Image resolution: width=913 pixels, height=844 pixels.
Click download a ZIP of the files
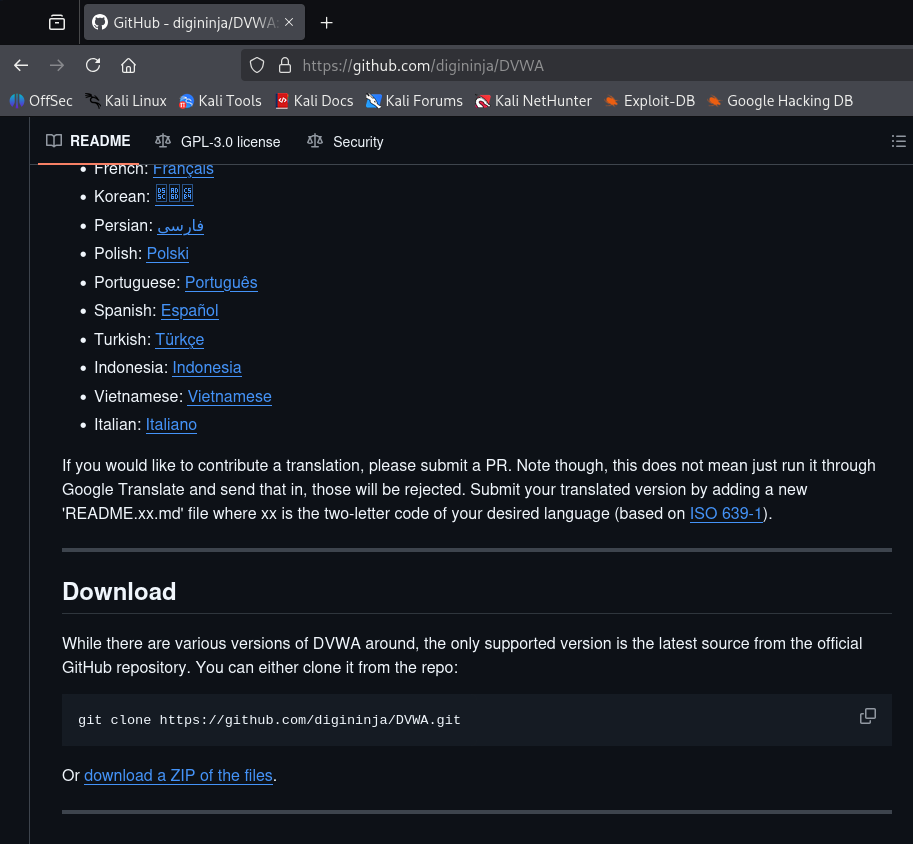178,776
